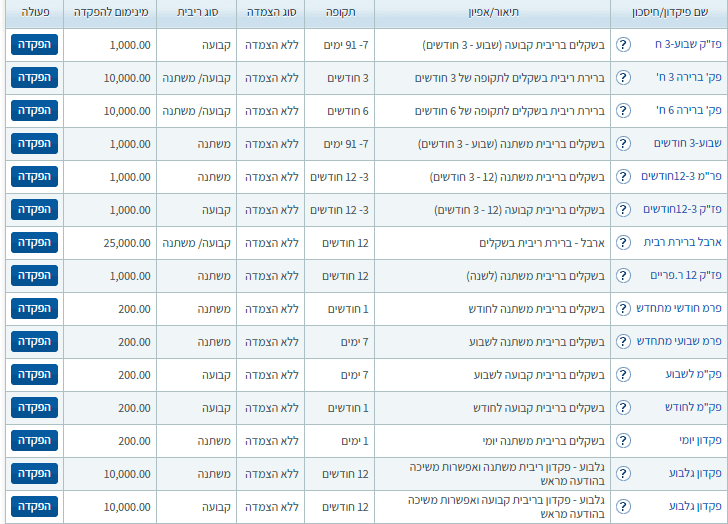This screenshot has height=524, width=728.
Task: Open help icon for פק' ברירה 3 ח'
Action: point(623,78)
